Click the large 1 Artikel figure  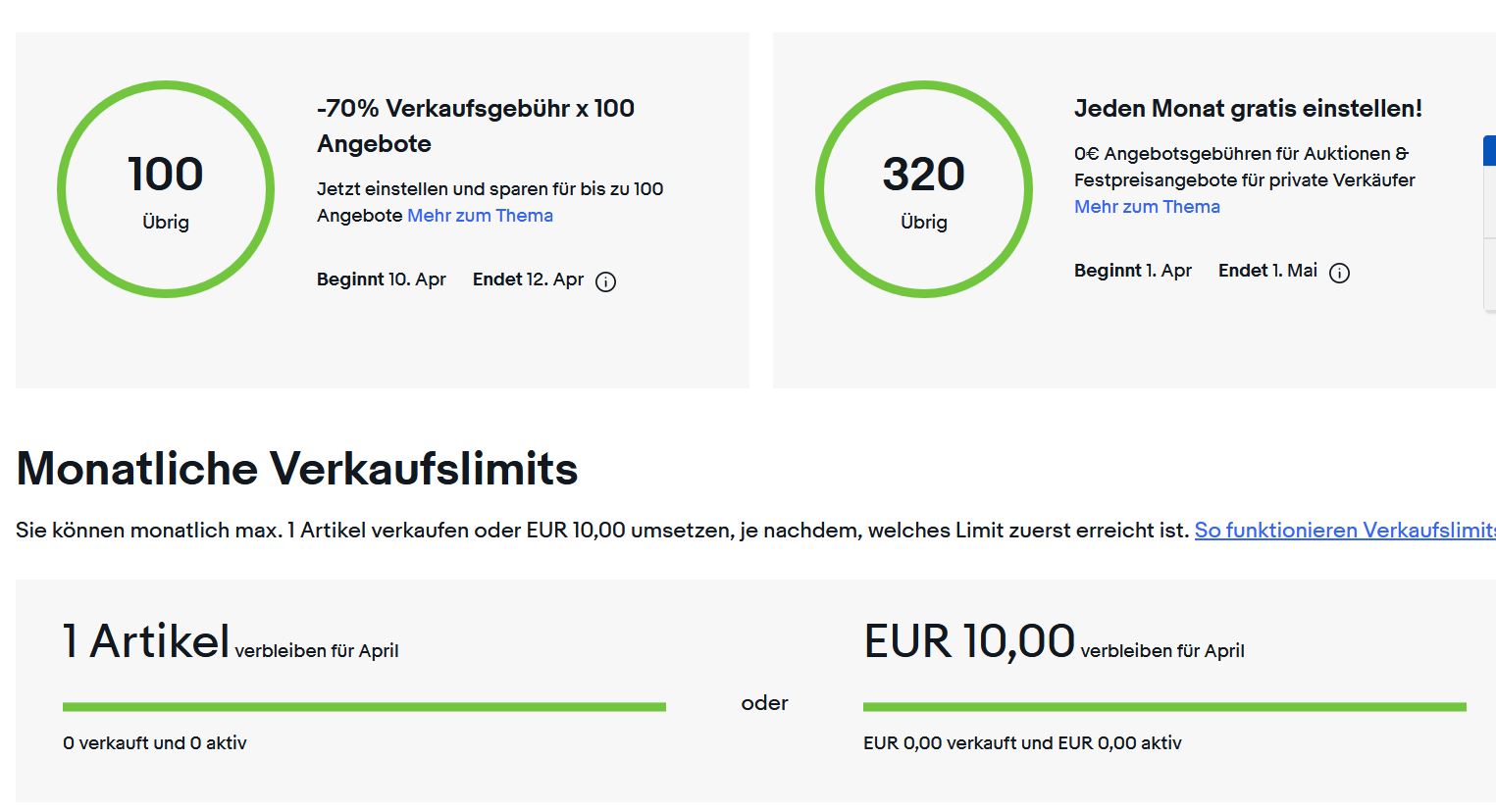(146, 642)
